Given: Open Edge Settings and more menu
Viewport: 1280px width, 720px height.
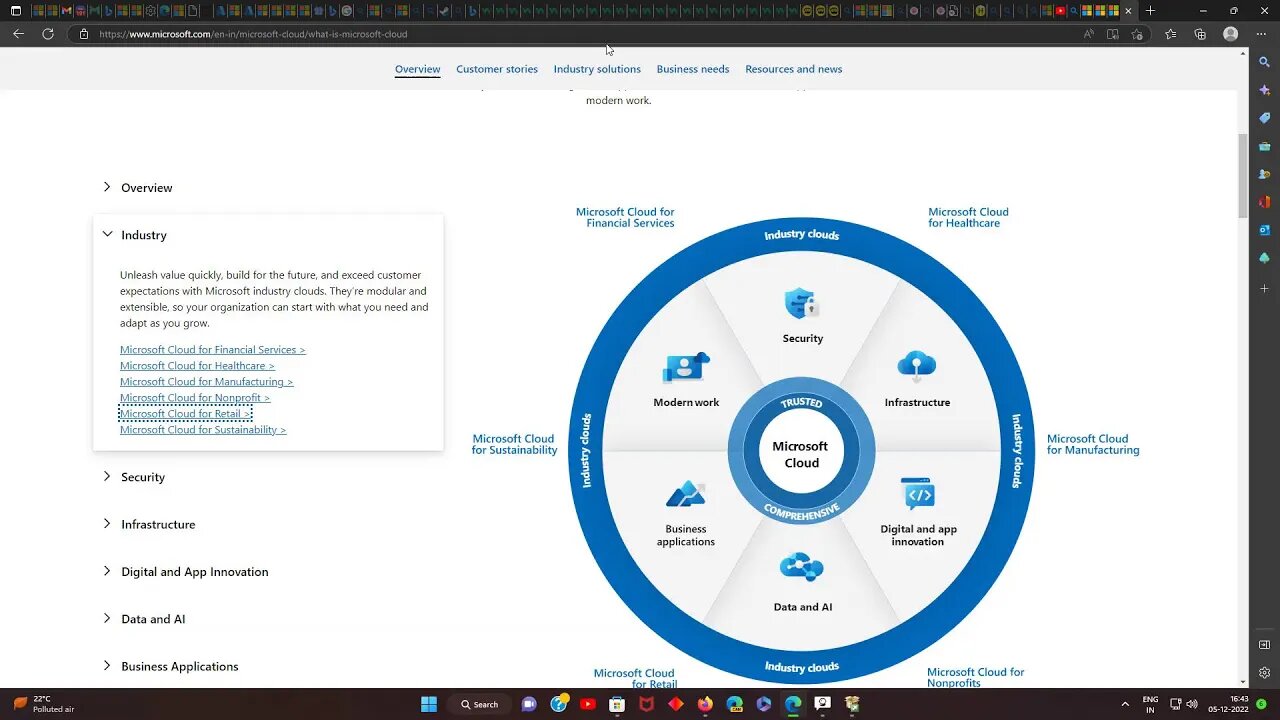Looking at the screenshot, I should pos(1260,34).
